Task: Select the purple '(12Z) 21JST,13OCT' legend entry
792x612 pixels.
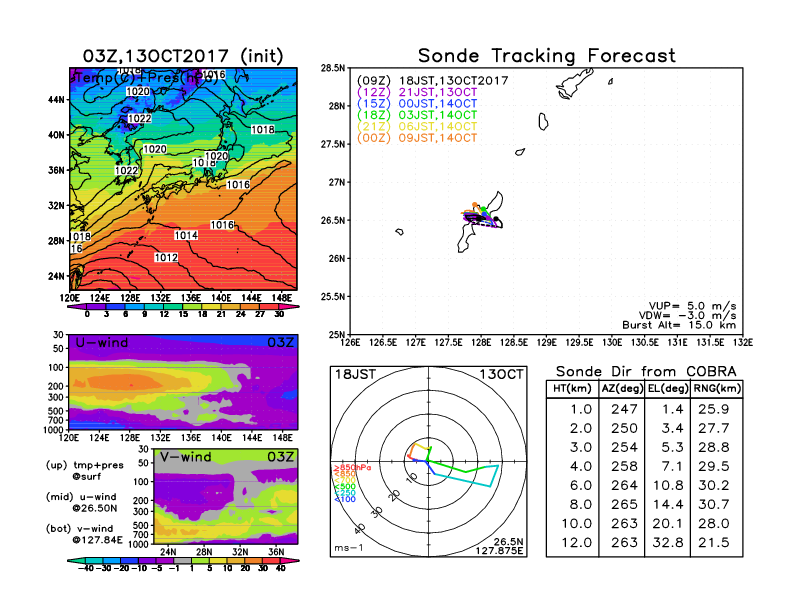Action: click(417, 92)
